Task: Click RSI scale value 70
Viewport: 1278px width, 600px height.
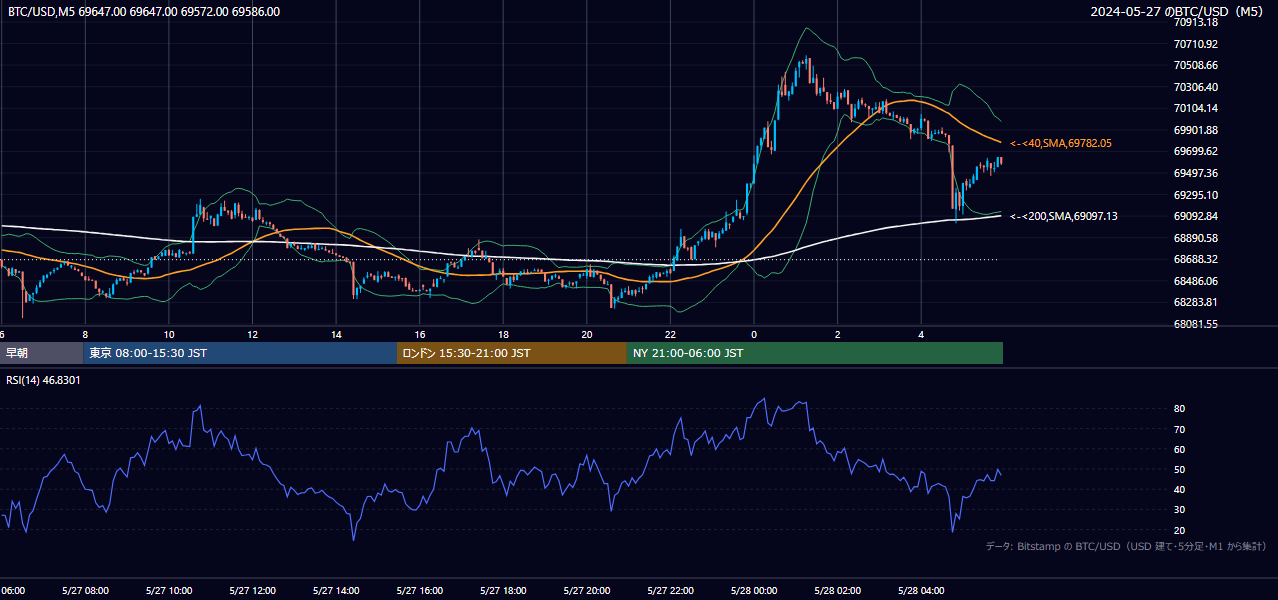Action: coord(1180,429)
